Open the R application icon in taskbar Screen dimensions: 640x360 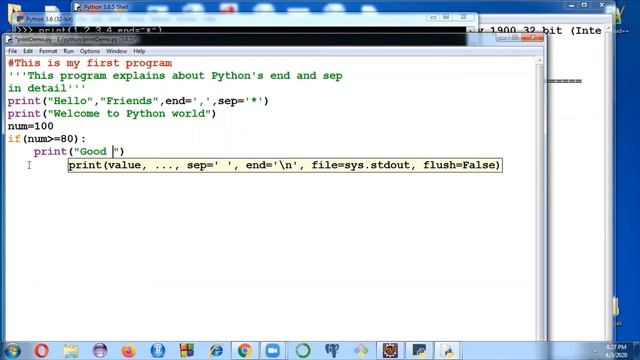[158, 351]
